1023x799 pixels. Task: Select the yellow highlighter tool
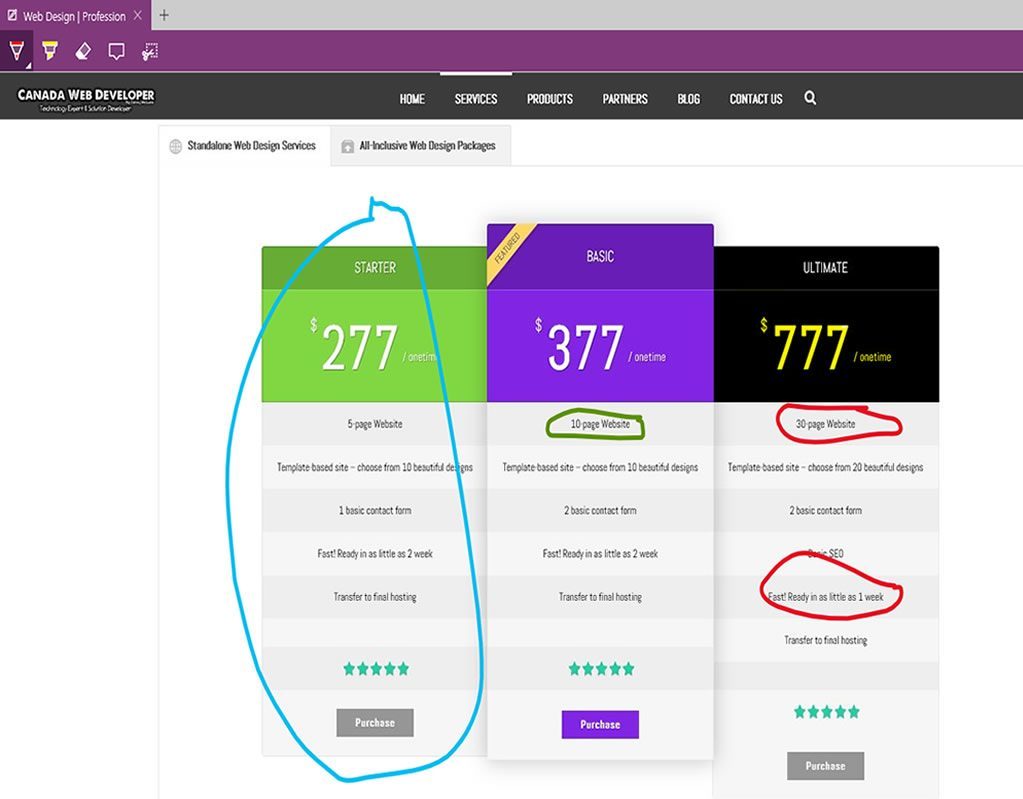[x=50, y=51]
